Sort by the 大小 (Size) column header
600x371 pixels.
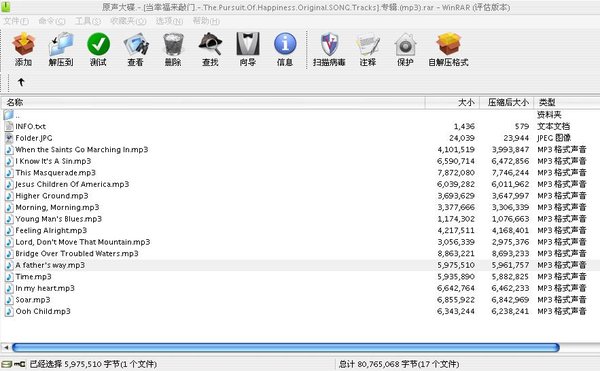[452, 103]
